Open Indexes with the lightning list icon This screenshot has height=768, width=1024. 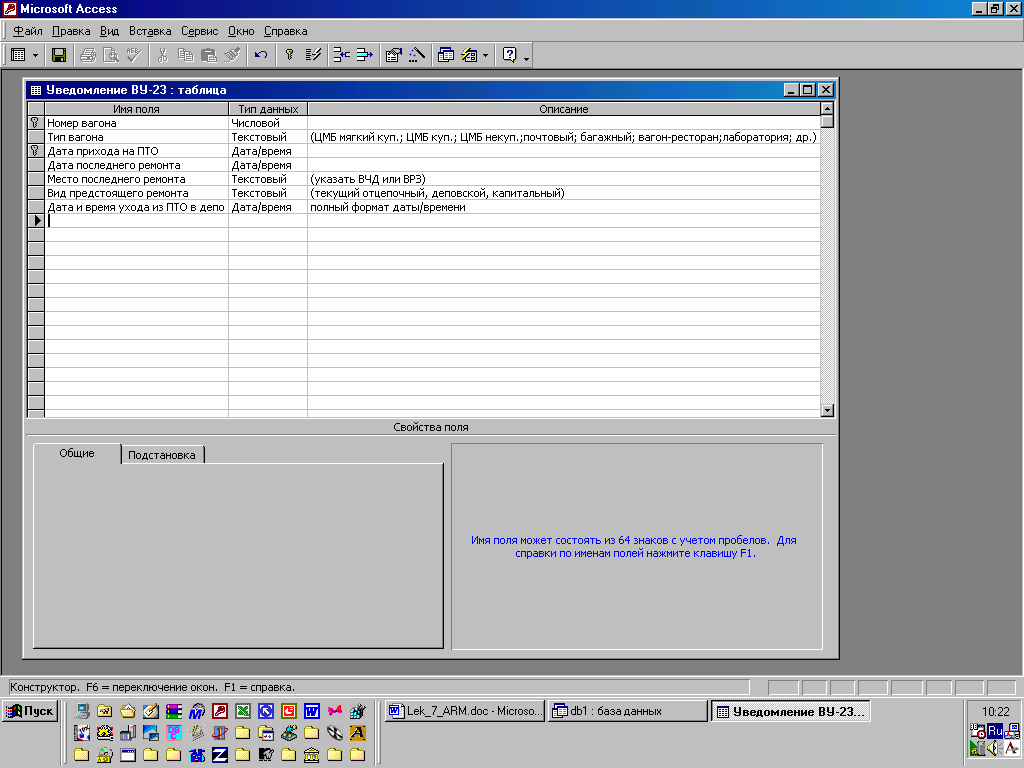(x=313, y=56)
